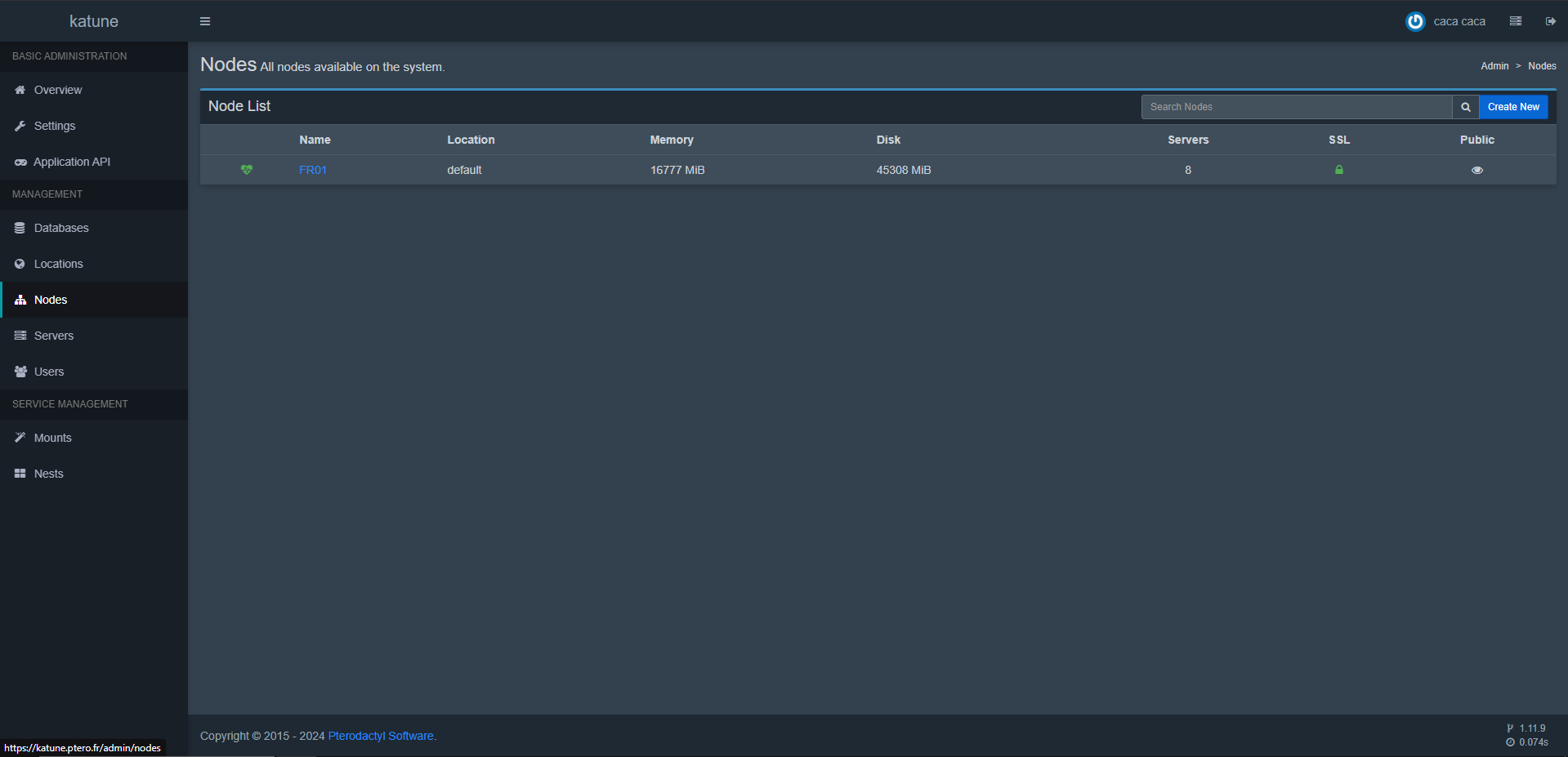
Task: Click the user avatar power icon
Action: pyautogui.click(x=1415, y=21)
